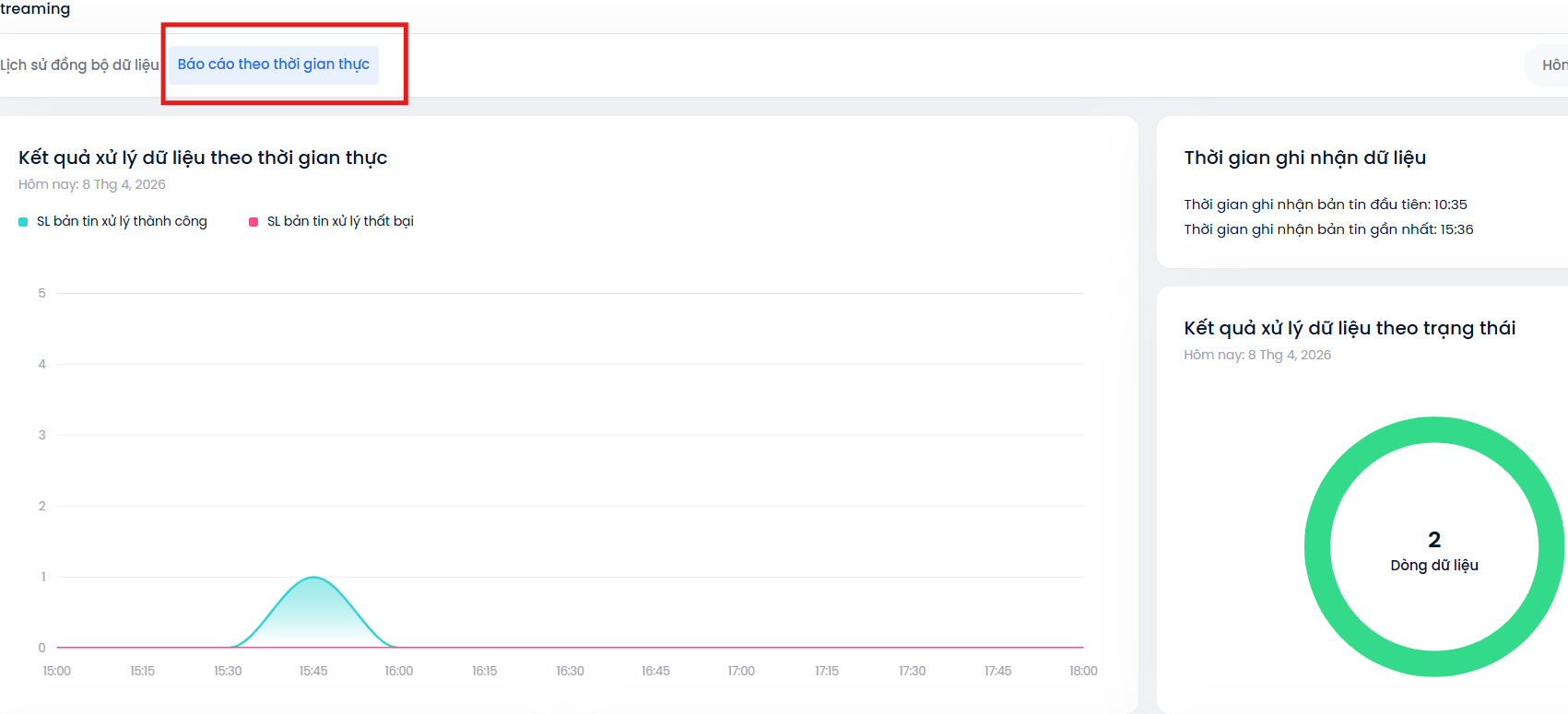Click the pink square legend marker
Image resolution: width=1568 pixels, height=714 pixels.
(x=253, y=222)
